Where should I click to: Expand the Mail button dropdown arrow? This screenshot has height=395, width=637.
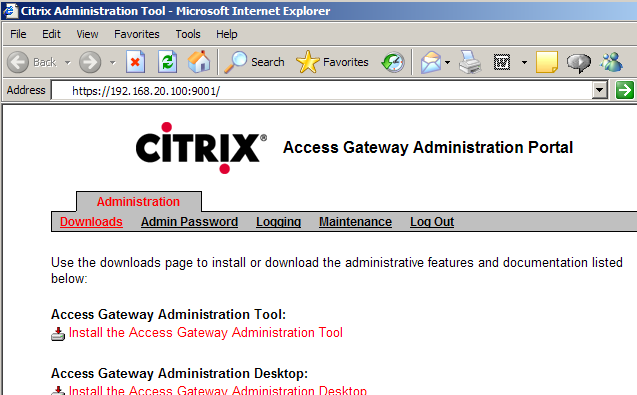tap(447, 62)
